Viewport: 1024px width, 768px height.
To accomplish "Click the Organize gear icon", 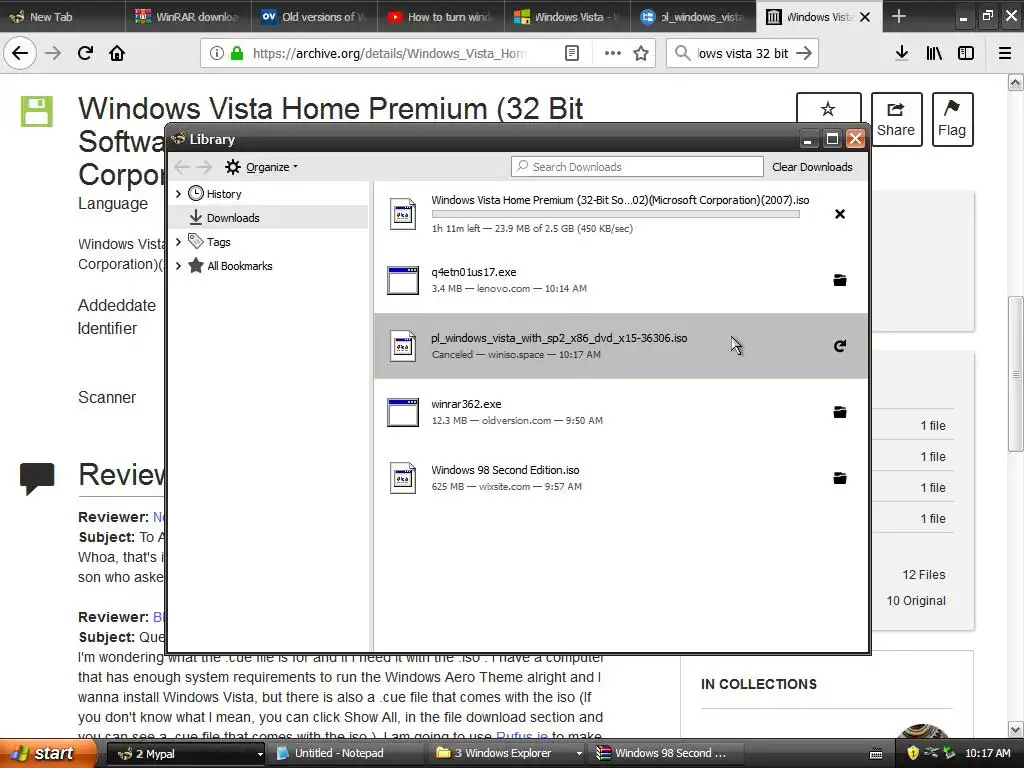I will point(232,167).
